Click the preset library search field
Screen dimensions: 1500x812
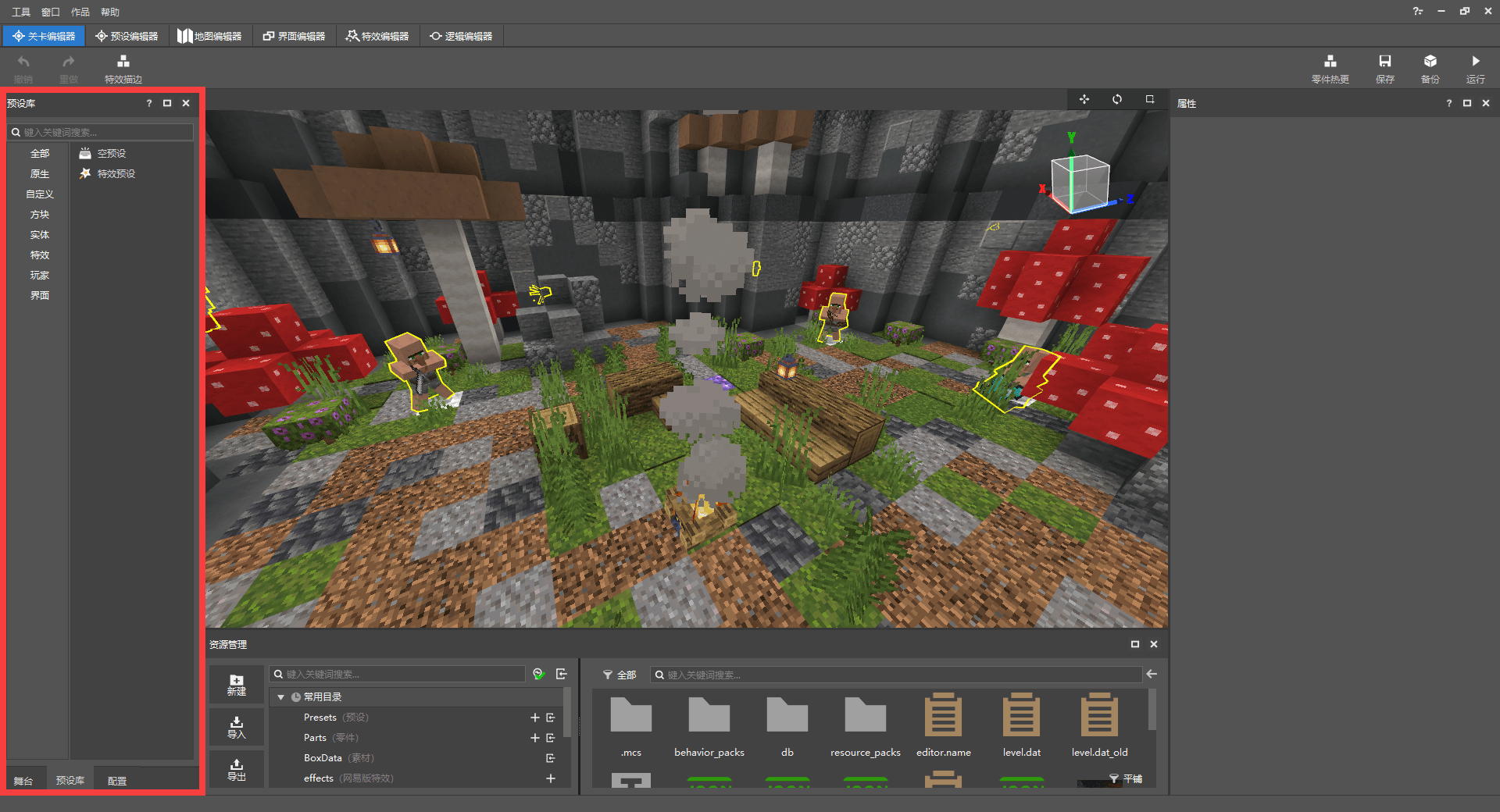tap(100, 132)
